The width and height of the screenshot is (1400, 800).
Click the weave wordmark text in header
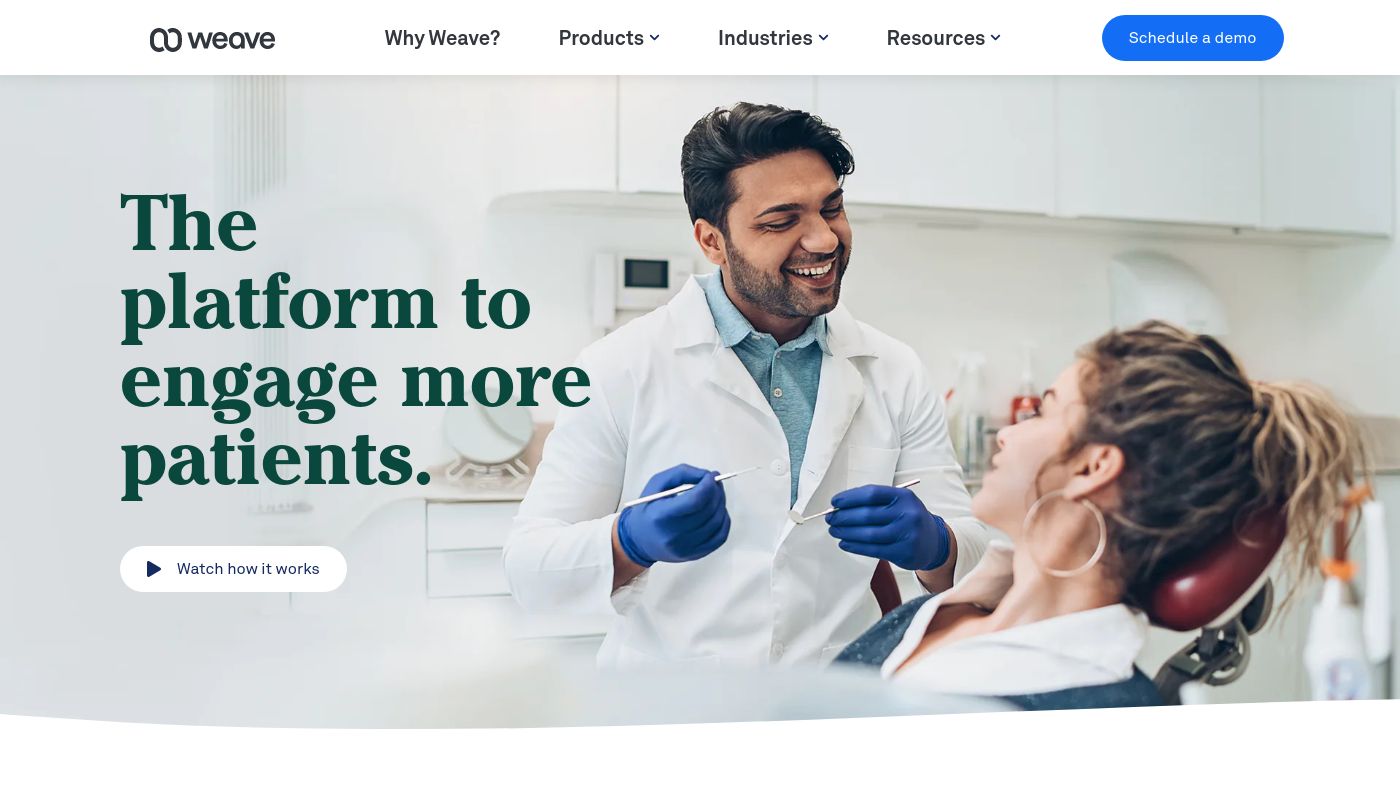pyautogui.click(x=231, y=40)
